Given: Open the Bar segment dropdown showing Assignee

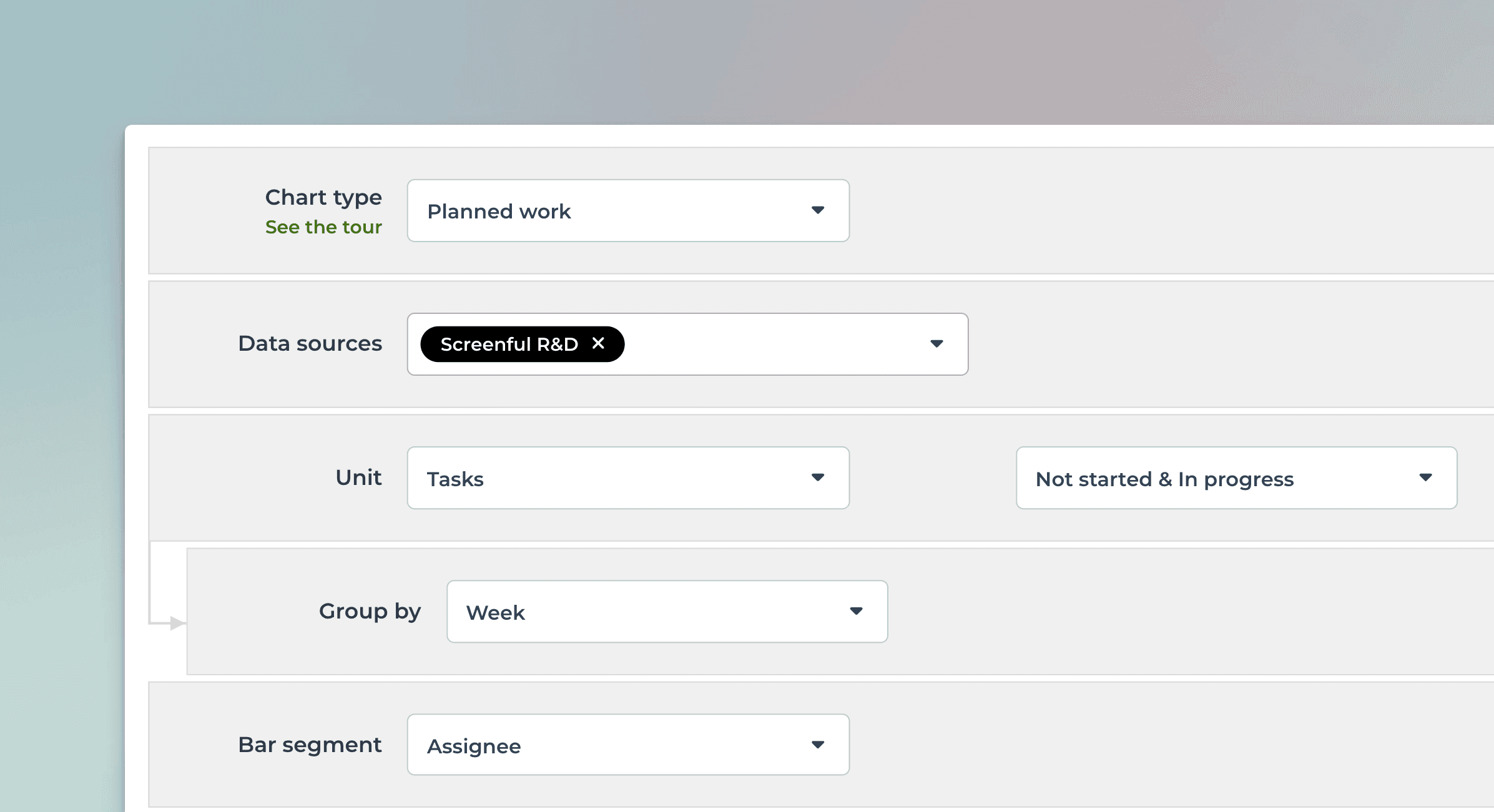Looking at the screenshot, I should click(x=627, y=744).
